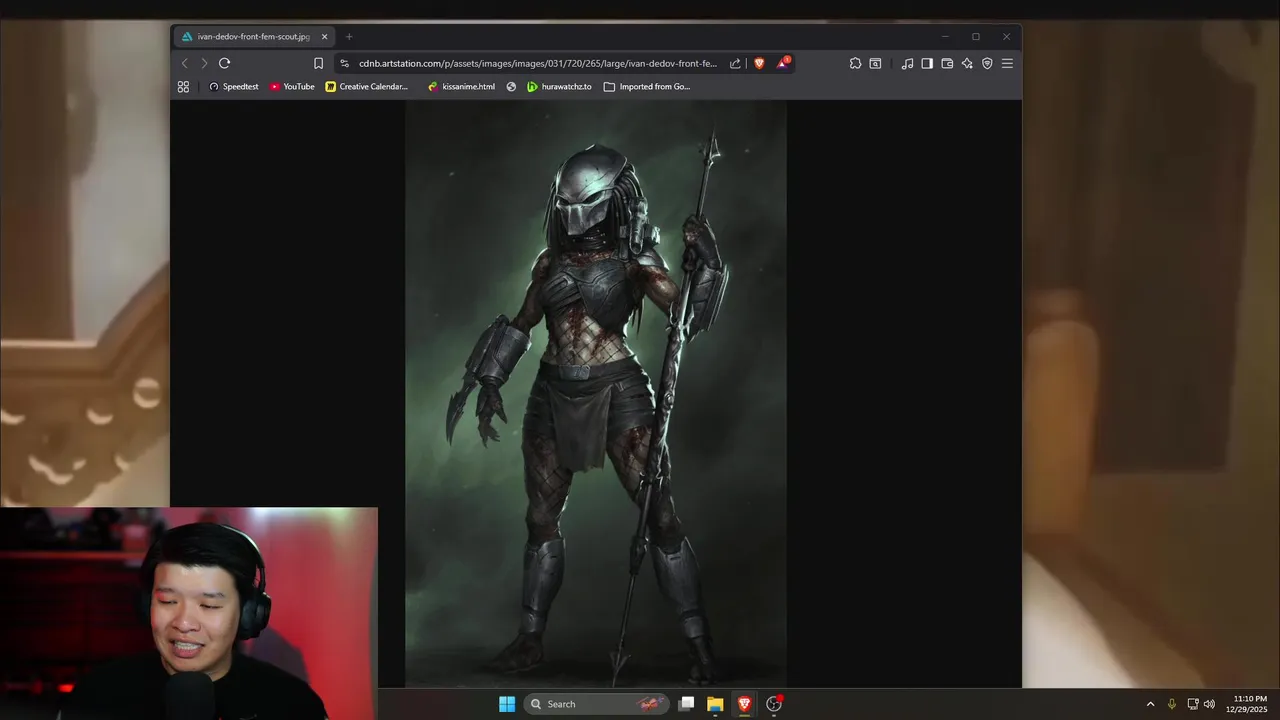Select the ivan-dedov-front-fem-scout.jpg tab
The height and width of the screenshot is (720, 1280).
(255, 37)
